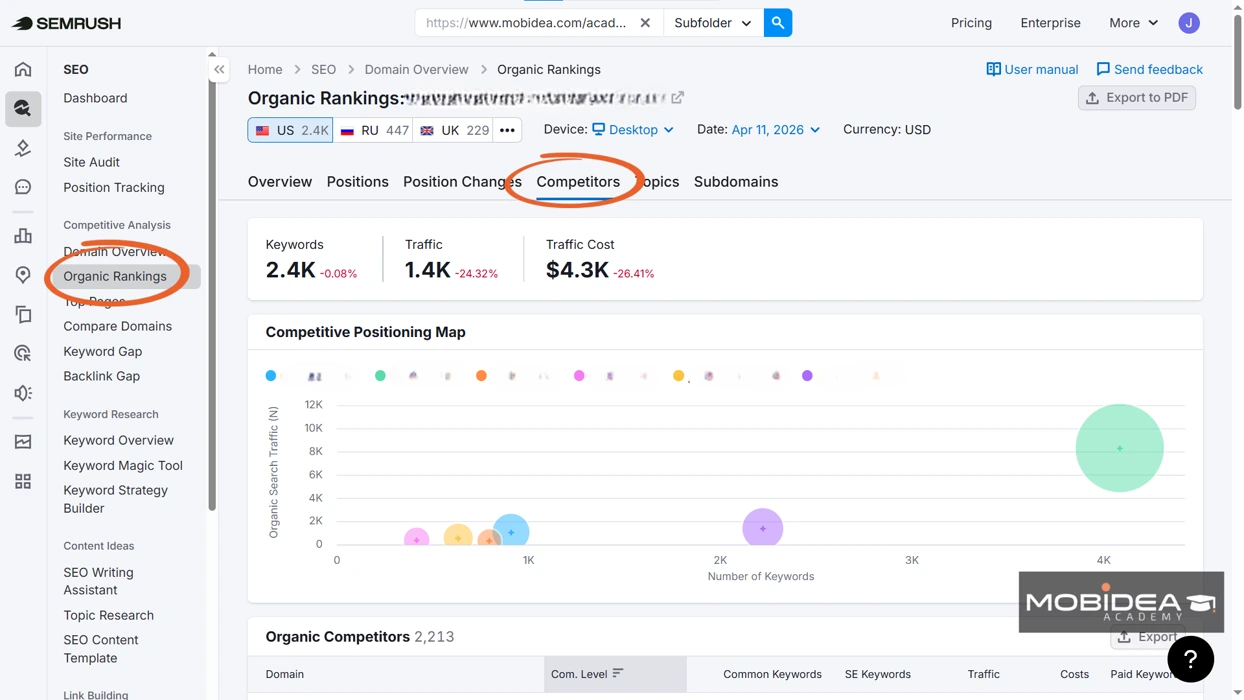Click the blue magnifier search button
Viewport: 1244px width, 700px height.
[778, 21]
